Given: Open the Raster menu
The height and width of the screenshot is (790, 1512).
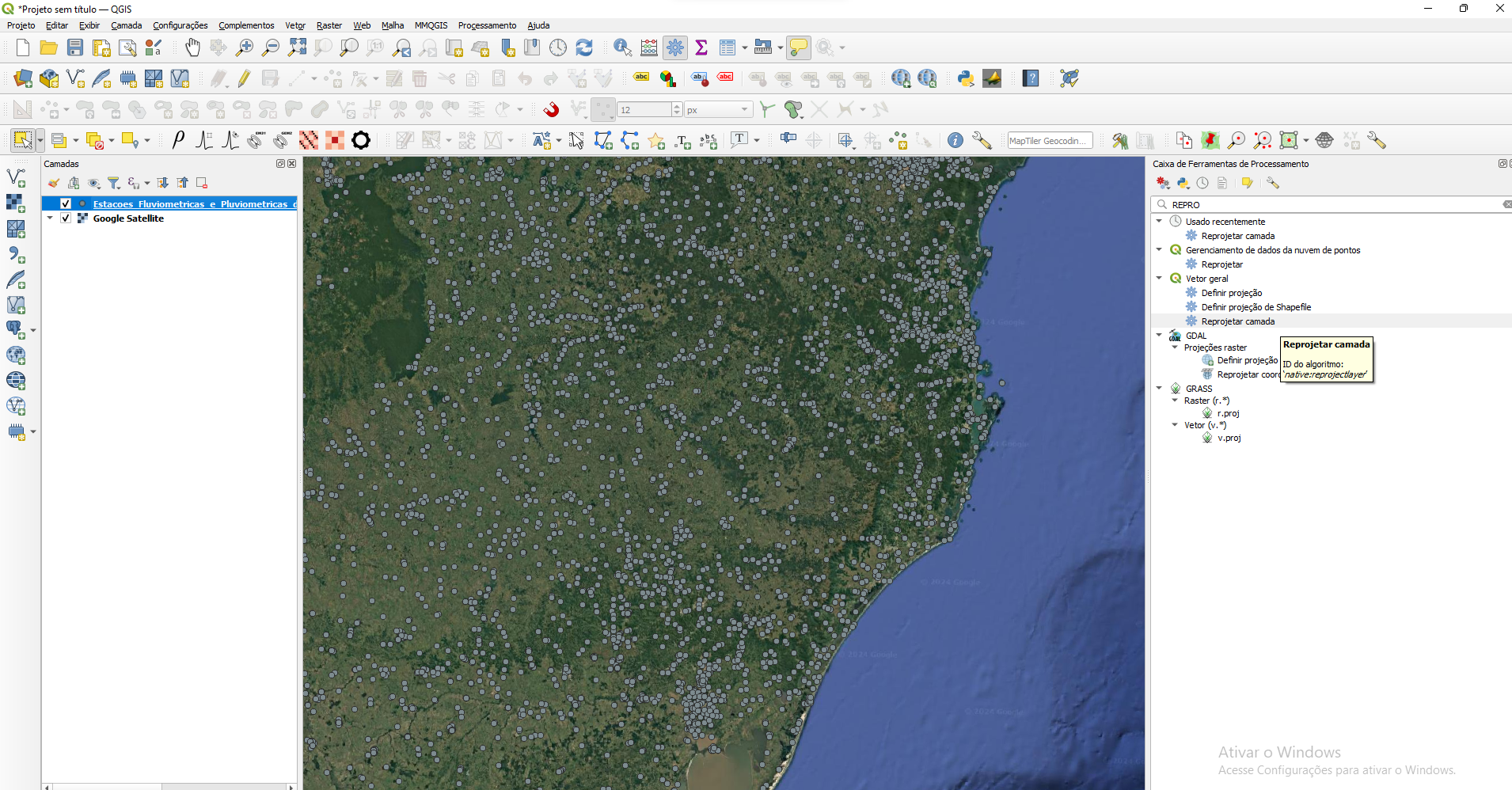Looking at the screenshot, I should click(329, 25).
